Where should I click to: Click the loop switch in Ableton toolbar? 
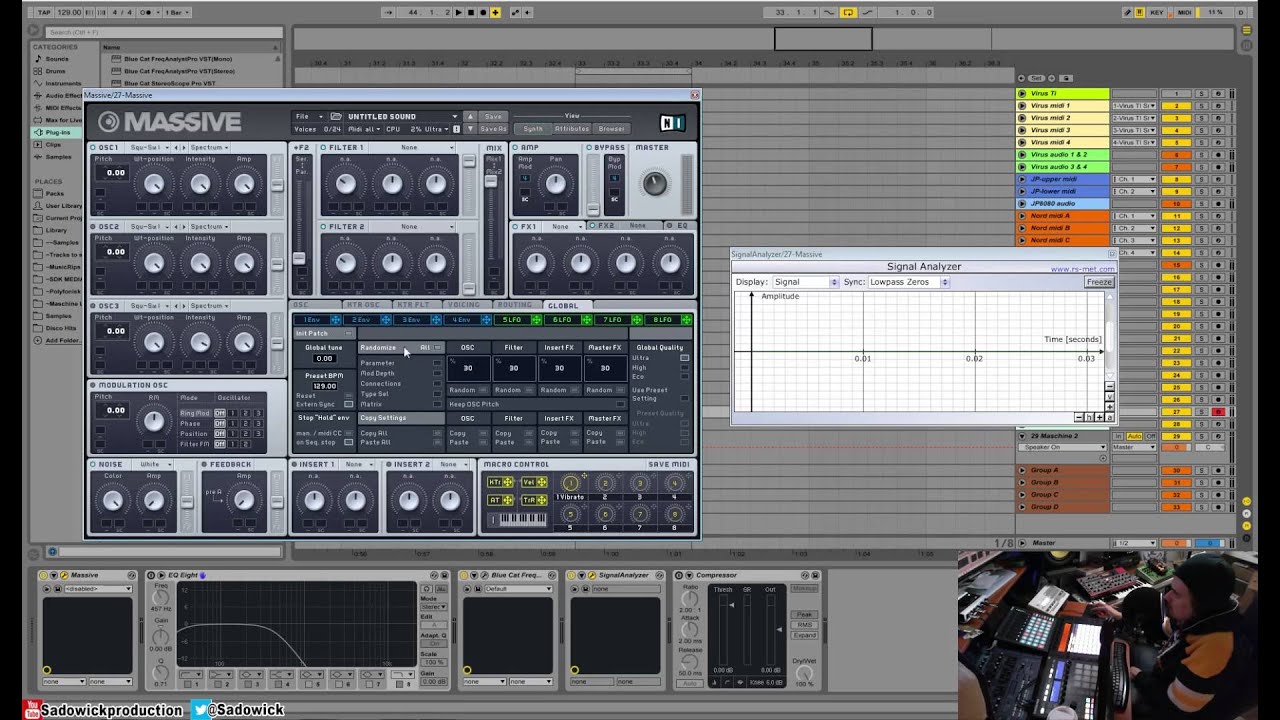pos(848,12)
